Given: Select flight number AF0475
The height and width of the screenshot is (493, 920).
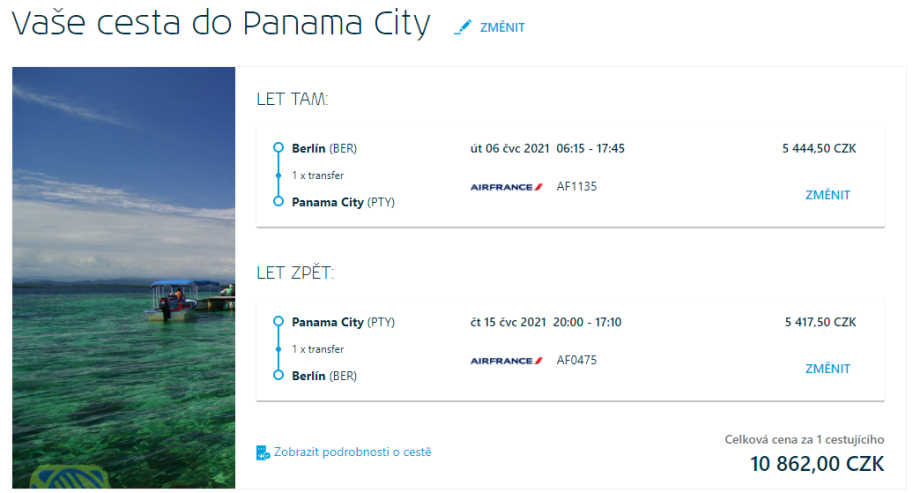Looking at the screenshot, I should [576, 360].
